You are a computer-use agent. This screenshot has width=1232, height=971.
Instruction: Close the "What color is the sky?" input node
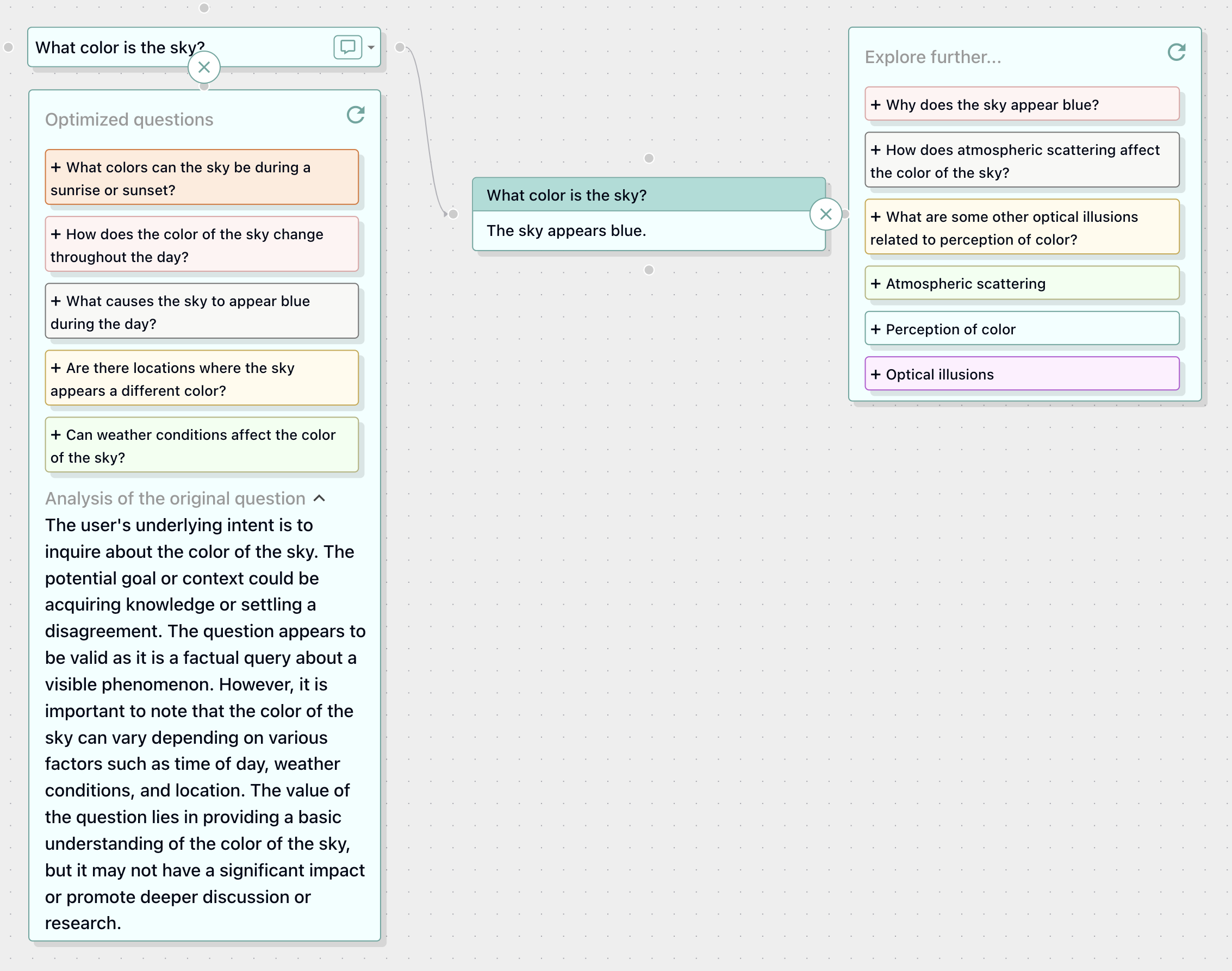203,67
